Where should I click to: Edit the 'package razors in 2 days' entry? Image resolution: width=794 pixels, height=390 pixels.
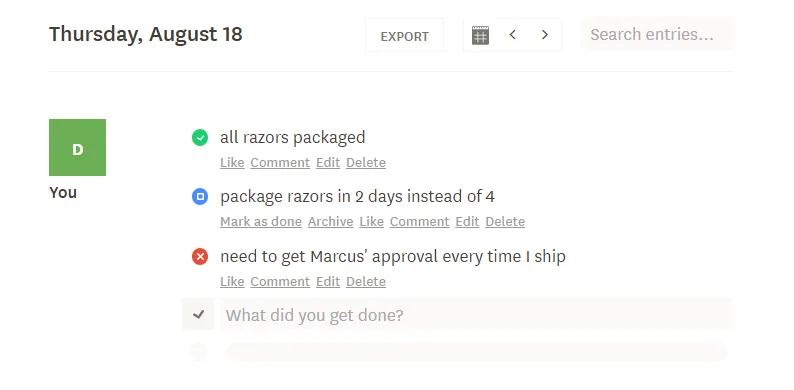(467, 222)
